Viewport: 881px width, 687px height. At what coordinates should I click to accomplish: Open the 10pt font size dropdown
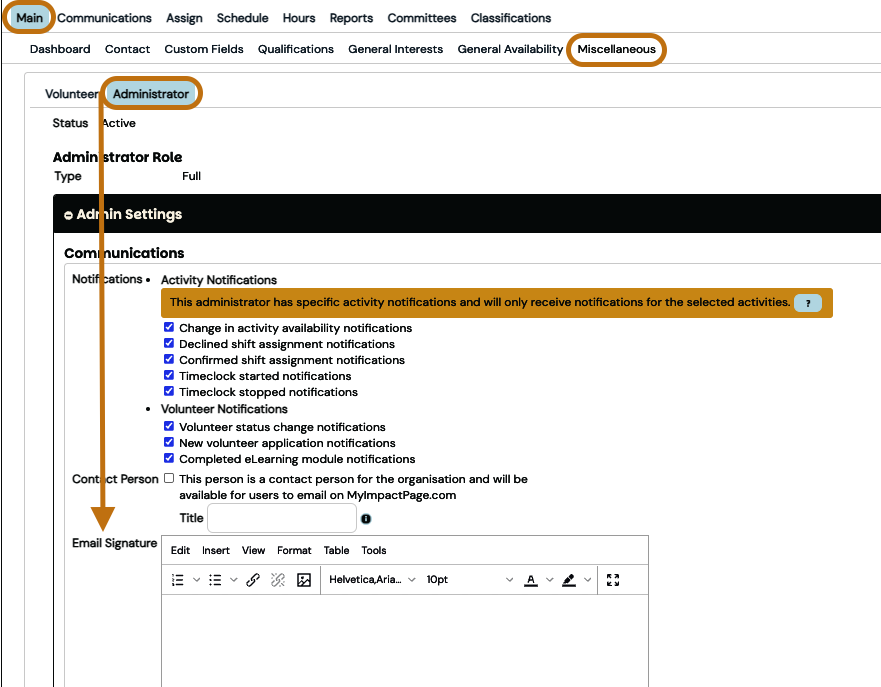[x=469, y=580]
